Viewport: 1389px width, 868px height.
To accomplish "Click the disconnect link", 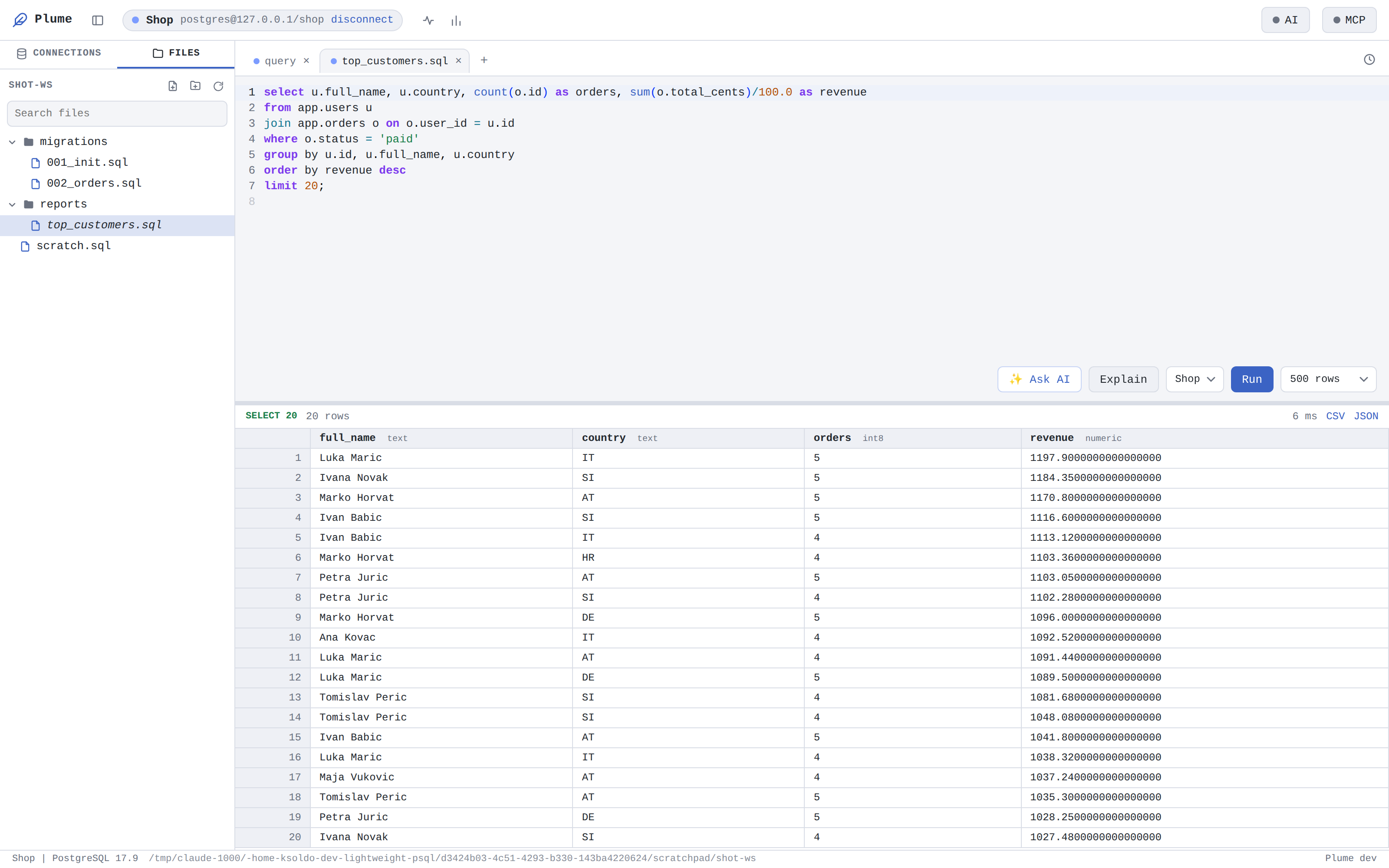I will 362,20.
